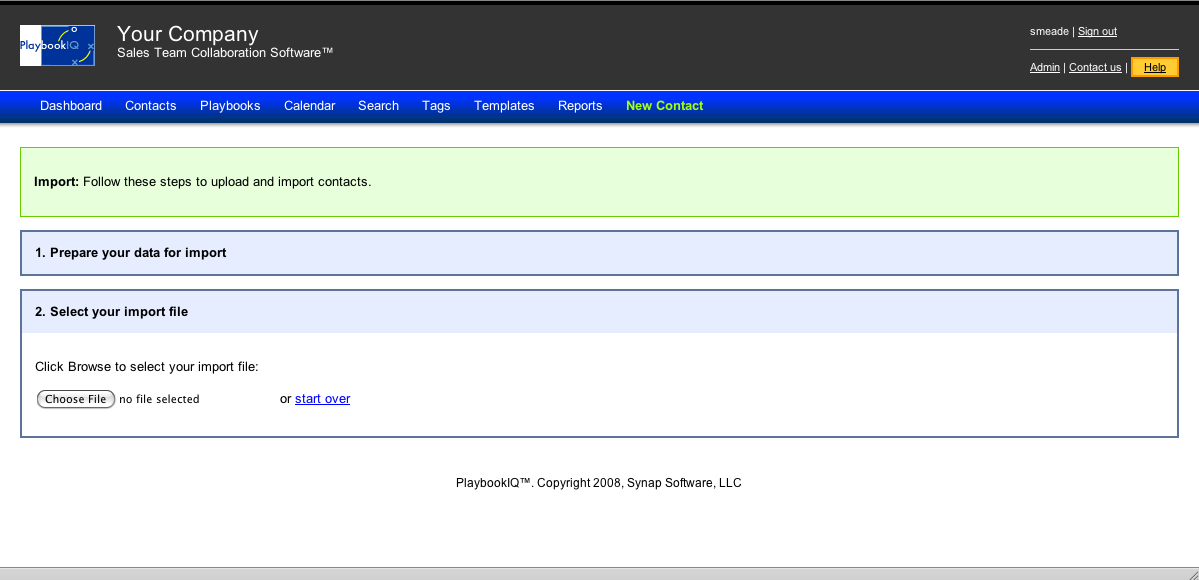Switch to the Calendar page
Screen dimensions: 1199x580
[309, 106]
